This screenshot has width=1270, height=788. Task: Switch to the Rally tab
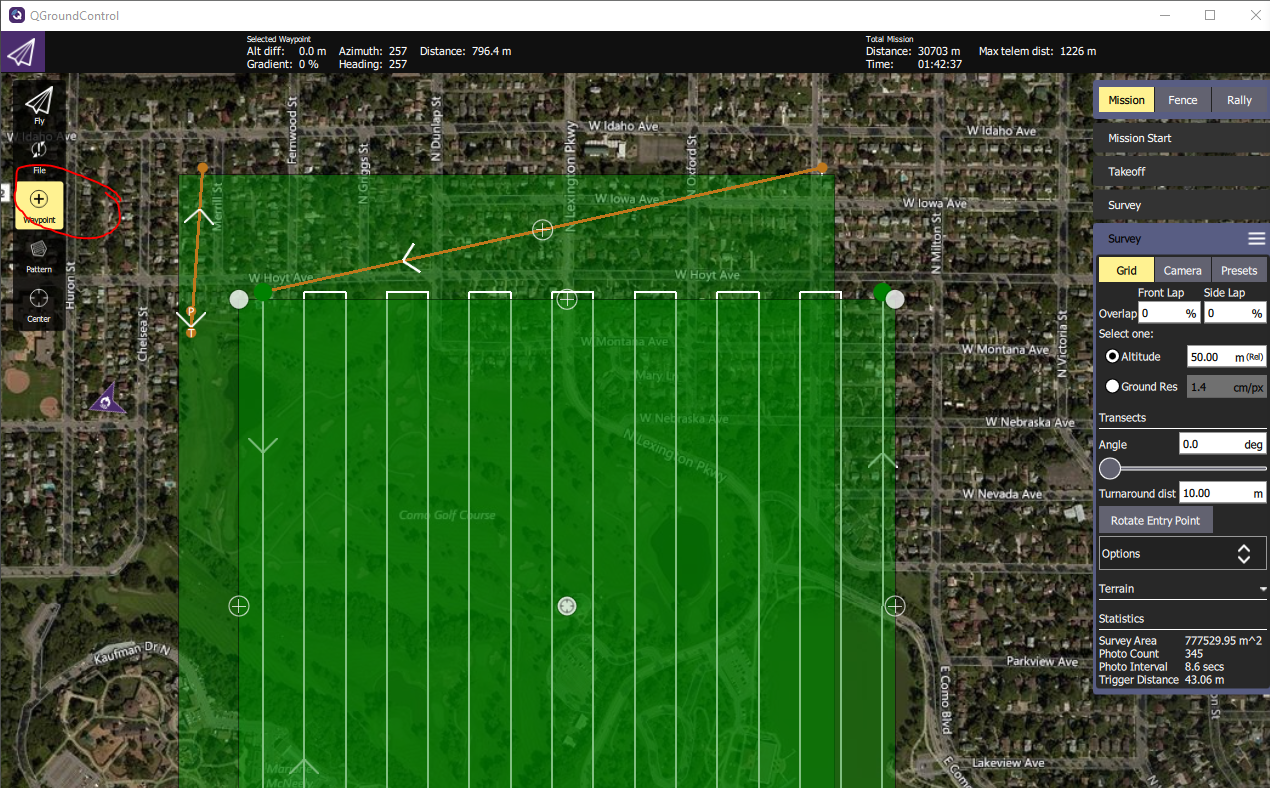point(1239,100)
